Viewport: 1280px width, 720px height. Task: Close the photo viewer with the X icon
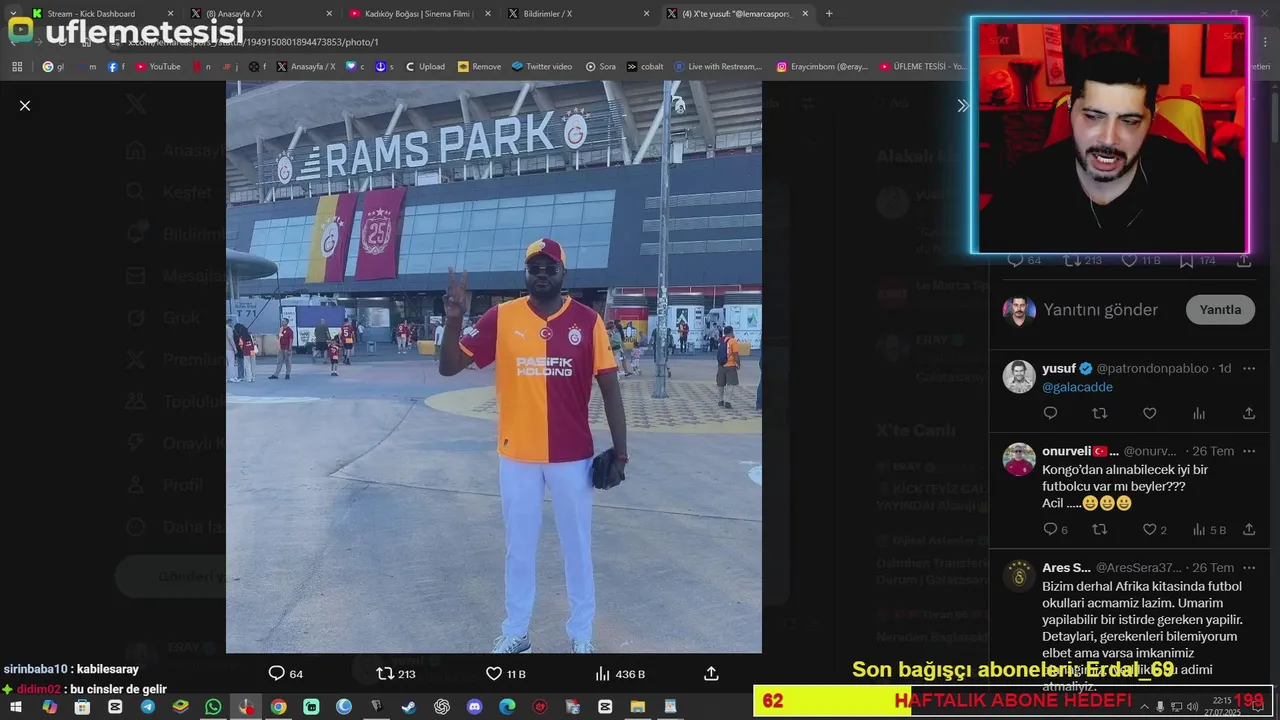click(25, 105)
